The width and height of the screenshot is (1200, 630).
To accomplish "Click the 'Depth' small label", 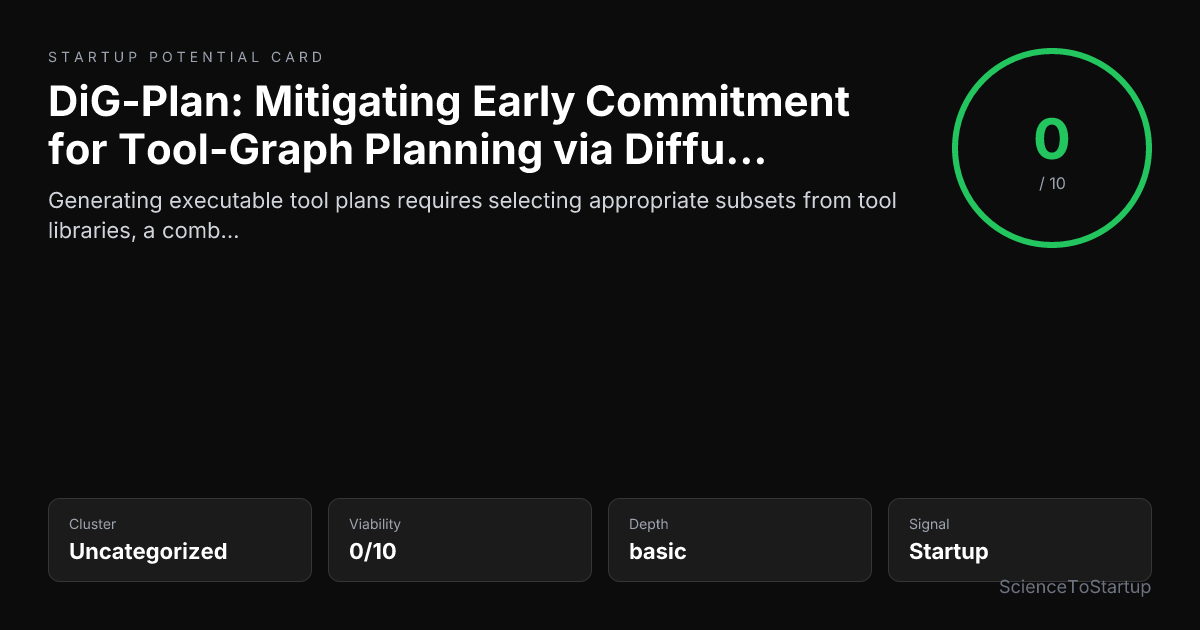I will point(649,524).
